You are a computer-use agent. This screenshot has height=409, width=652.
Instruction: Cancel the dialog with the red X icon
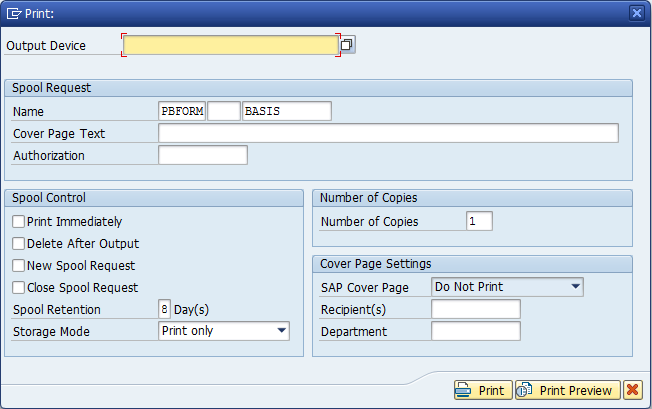[632, 390]
